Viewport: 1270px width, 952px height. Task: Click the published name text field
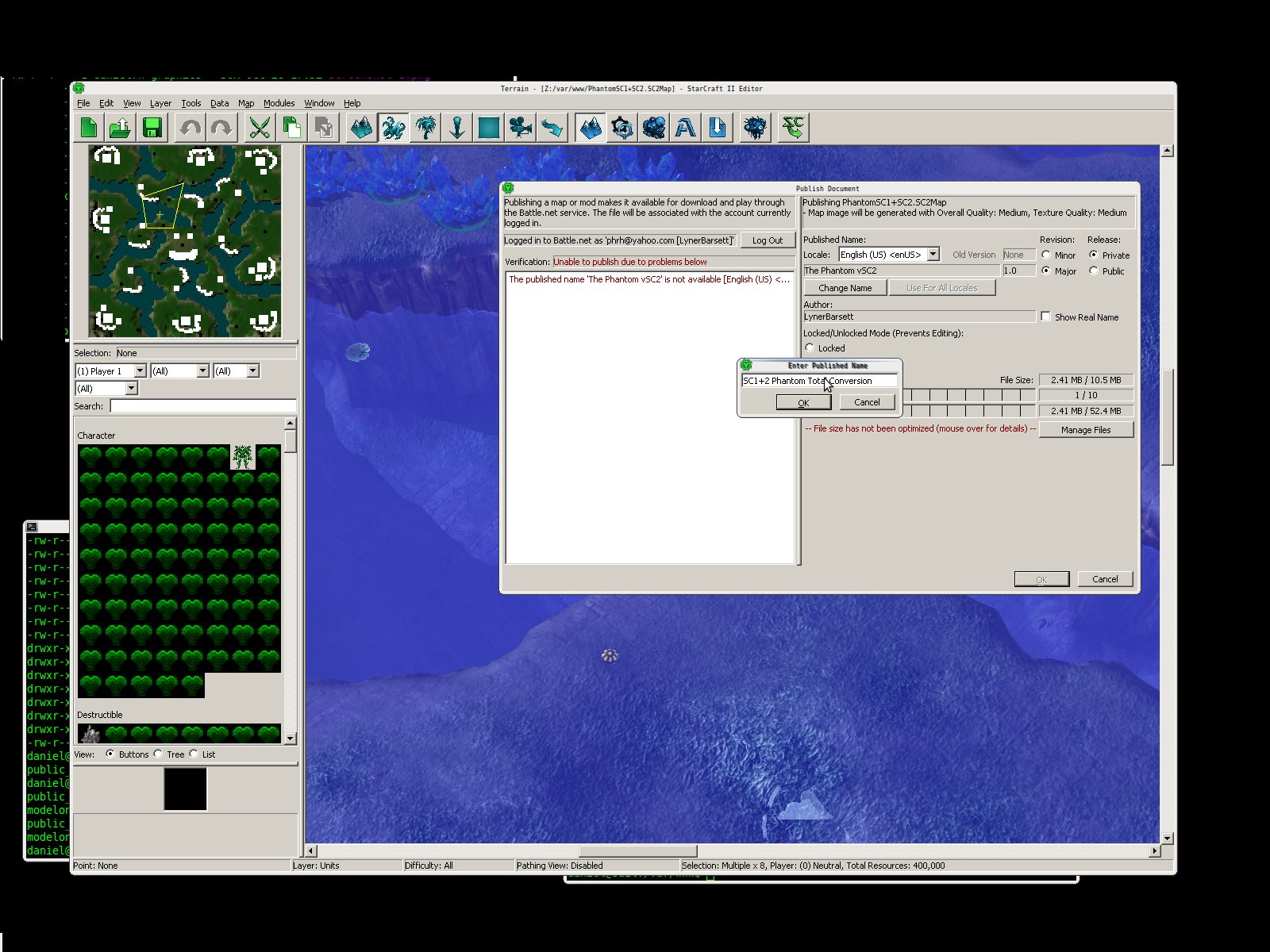[818, 381]
